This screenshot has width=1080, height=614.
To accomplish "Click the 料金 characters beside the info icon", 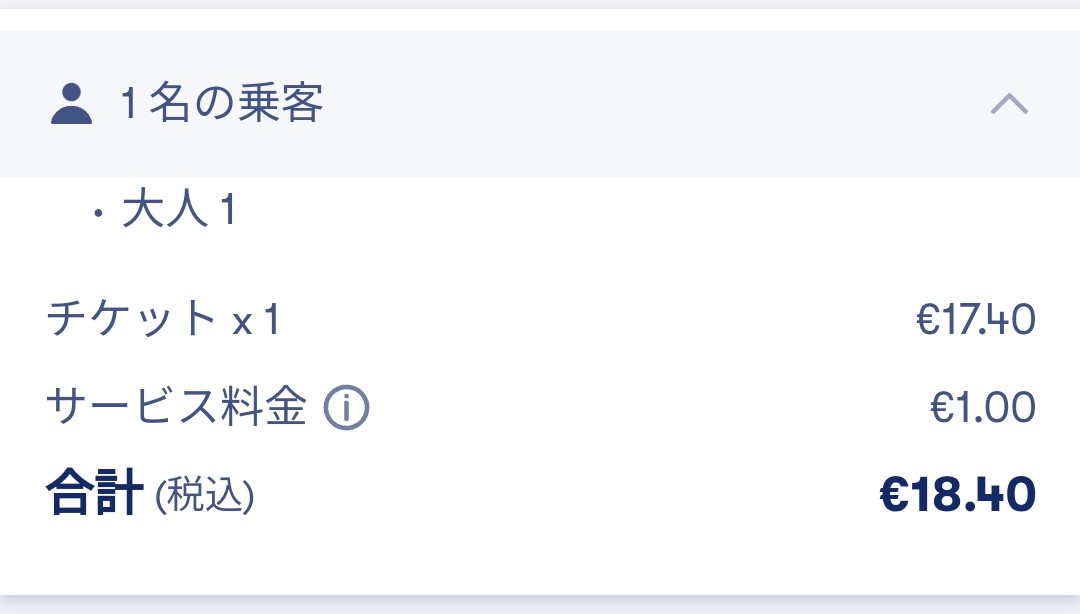I will (x=264, y=407).
